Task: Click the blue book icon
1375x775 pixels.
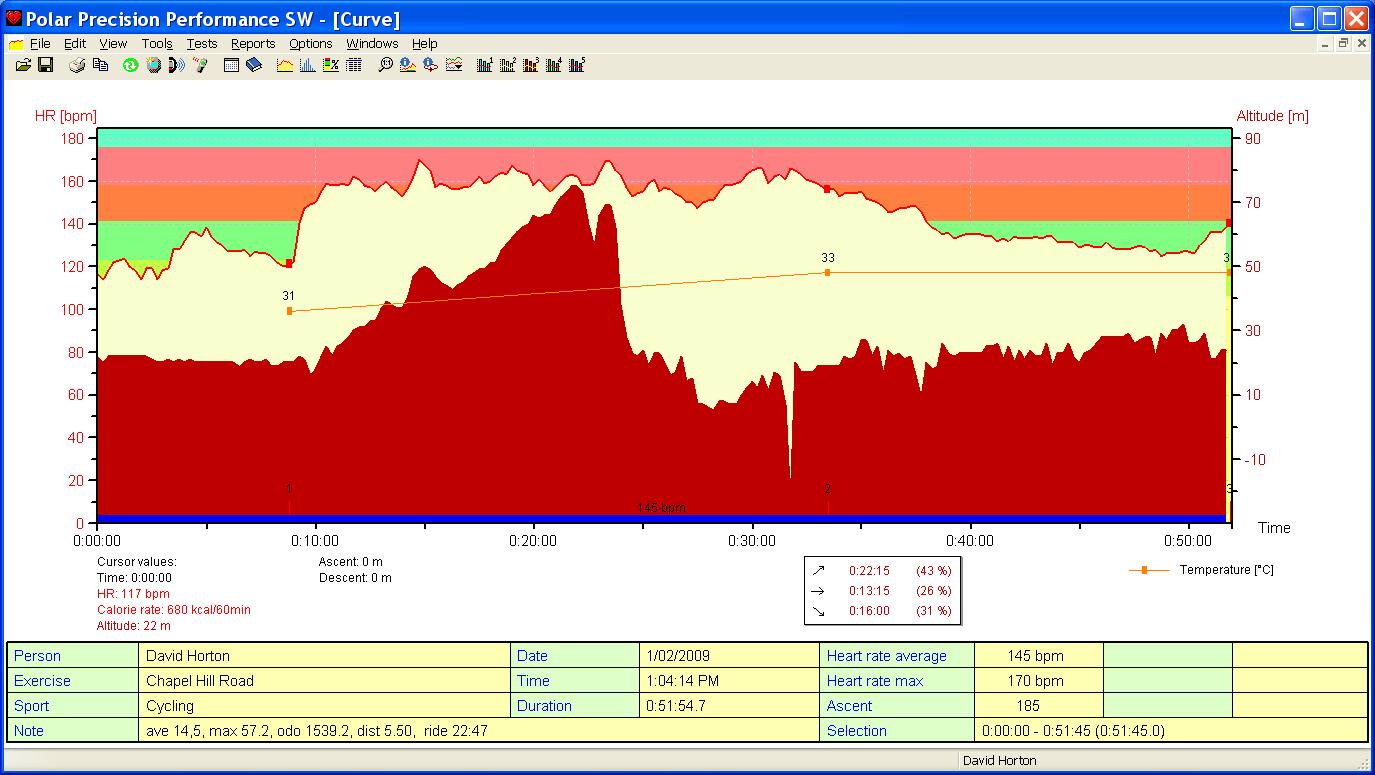Action: 253,65
